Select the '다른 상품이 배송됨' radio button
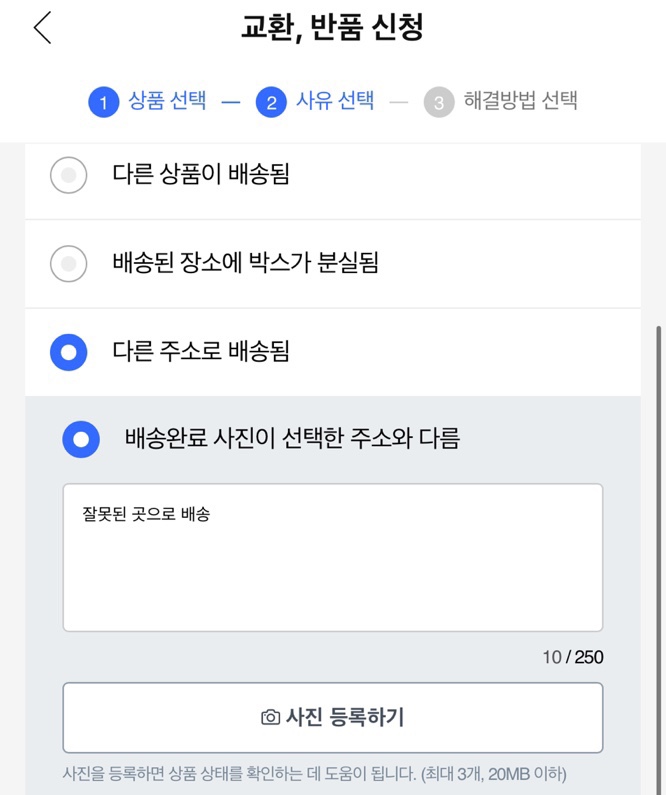Image resolution: width=666 pixels, height=795 pixels. pyautogui.click(x=68, y=175)
